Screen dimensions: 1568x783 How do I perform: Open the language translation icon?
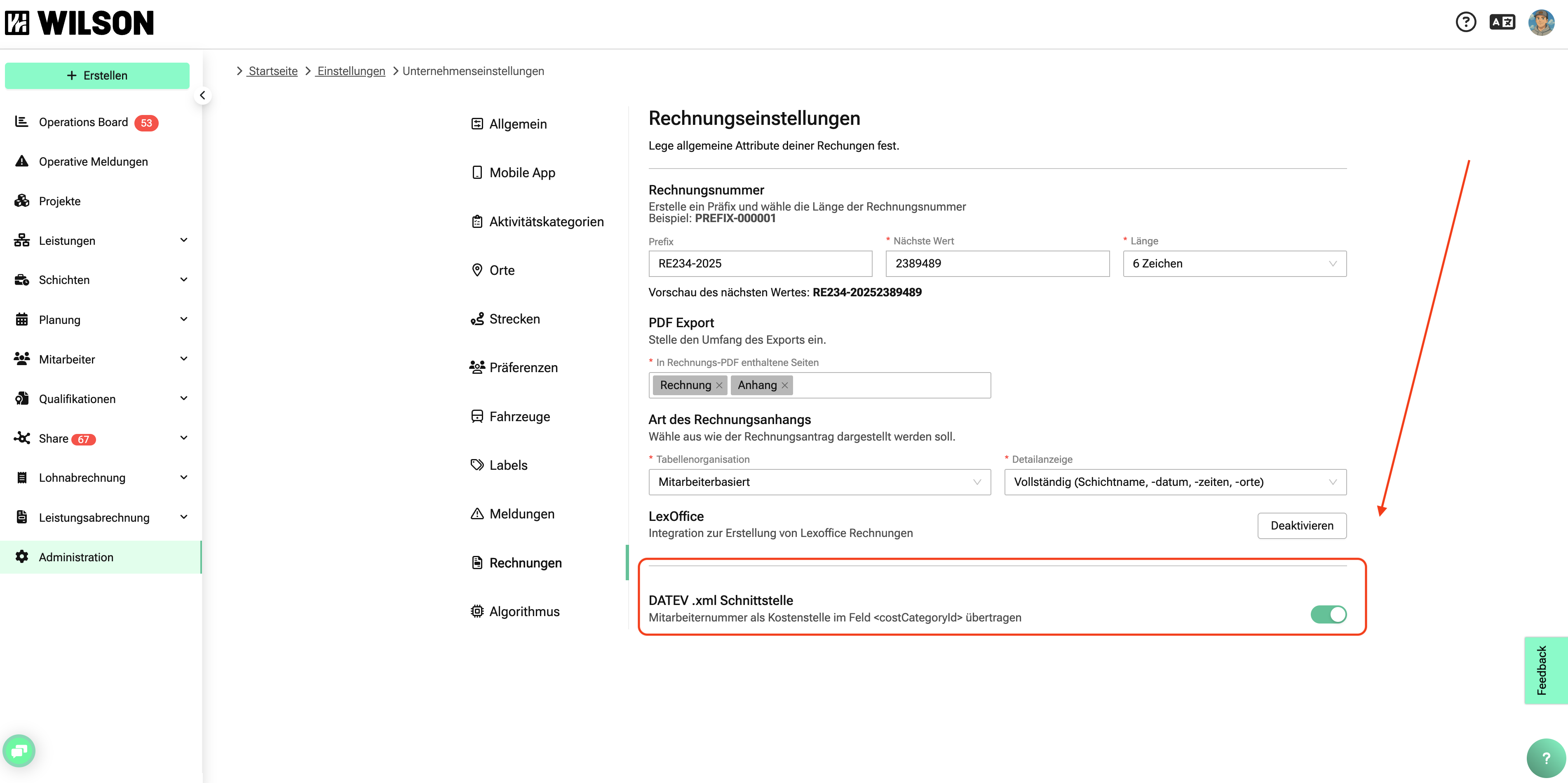(x=1502, y=23)
